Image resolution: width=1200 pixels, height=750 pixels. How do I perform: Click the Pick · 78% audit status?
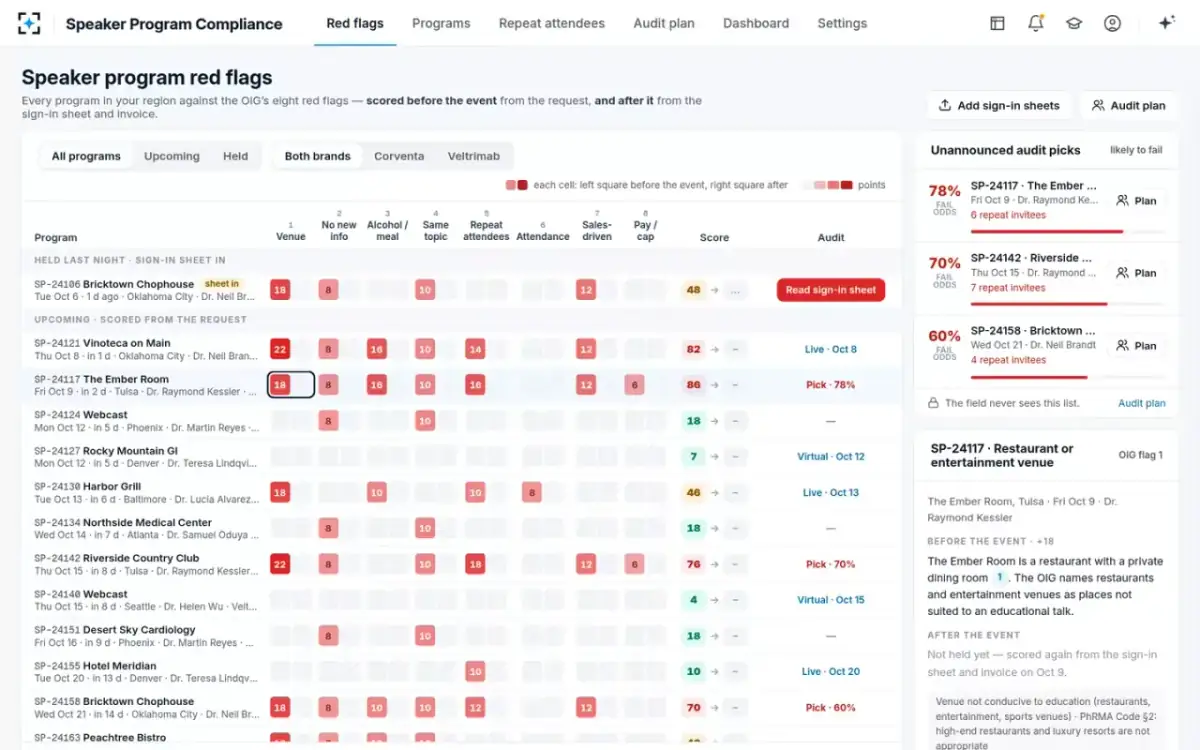(830, 385)
